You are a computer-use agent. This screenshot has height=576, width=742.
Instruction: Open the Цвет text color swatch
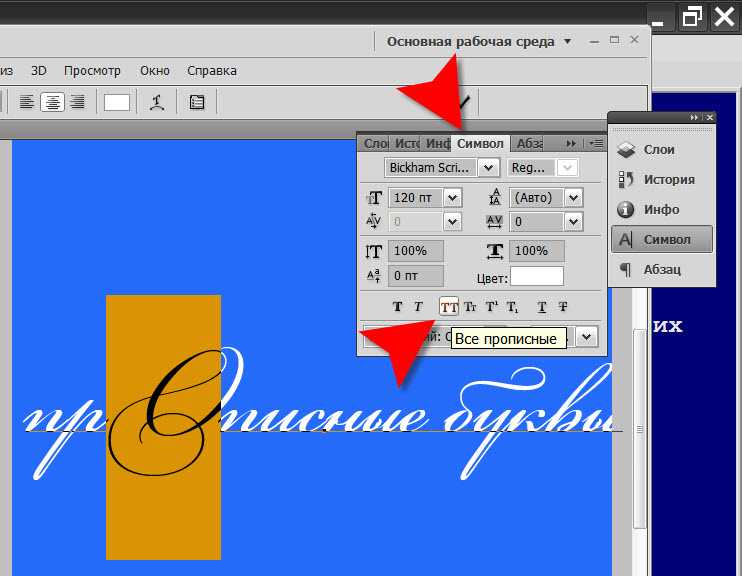(537, 276)
